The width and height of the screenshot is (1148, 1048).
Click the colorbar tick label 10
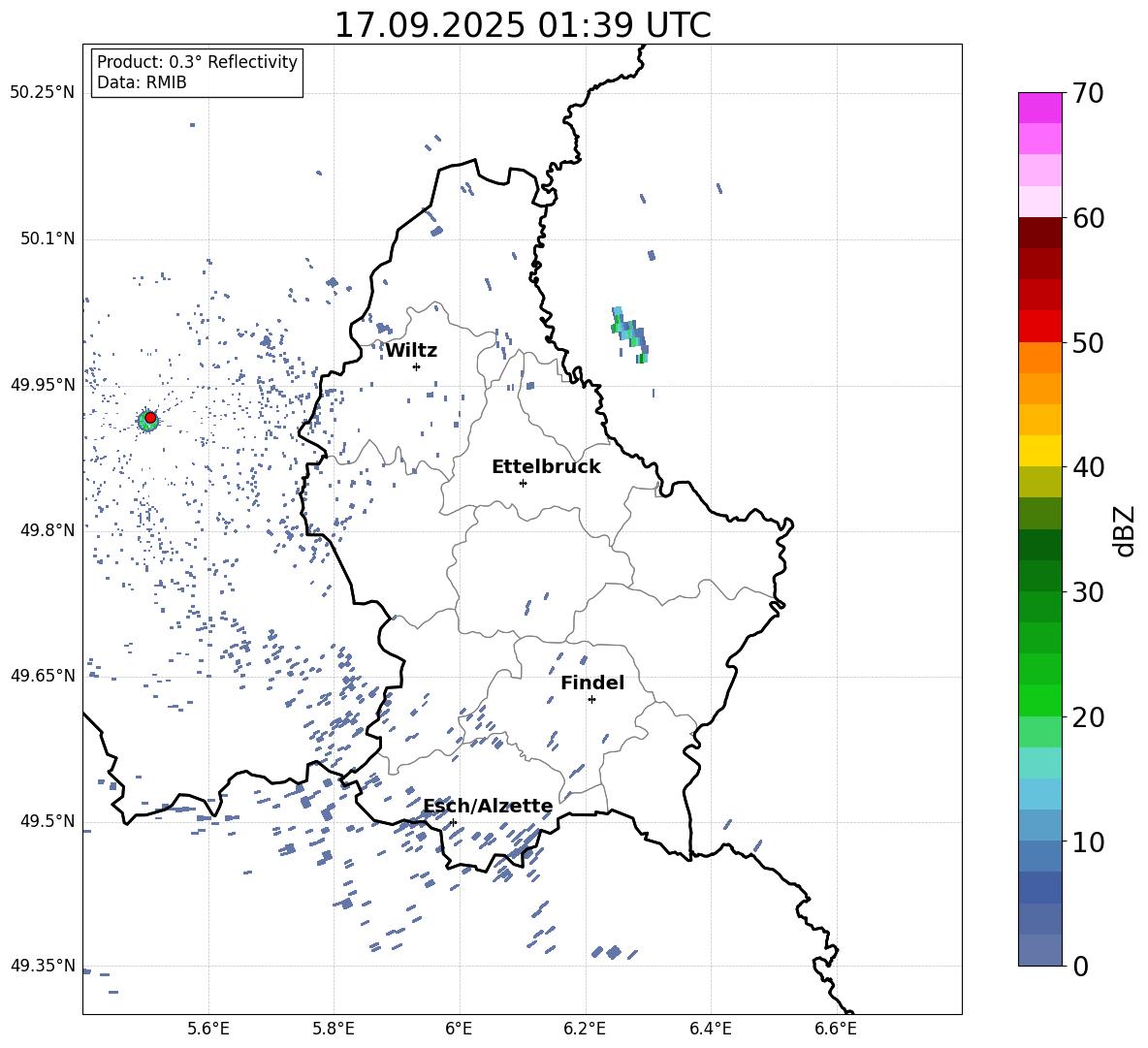point(1088,842)
